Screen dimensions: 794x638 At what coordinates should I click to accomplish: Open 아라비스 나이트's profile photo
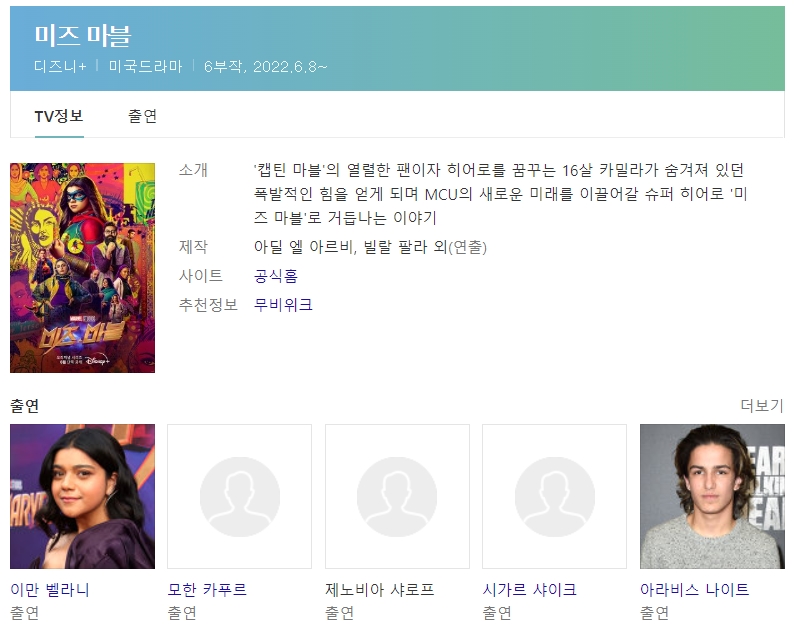click(x=712, y=497)
